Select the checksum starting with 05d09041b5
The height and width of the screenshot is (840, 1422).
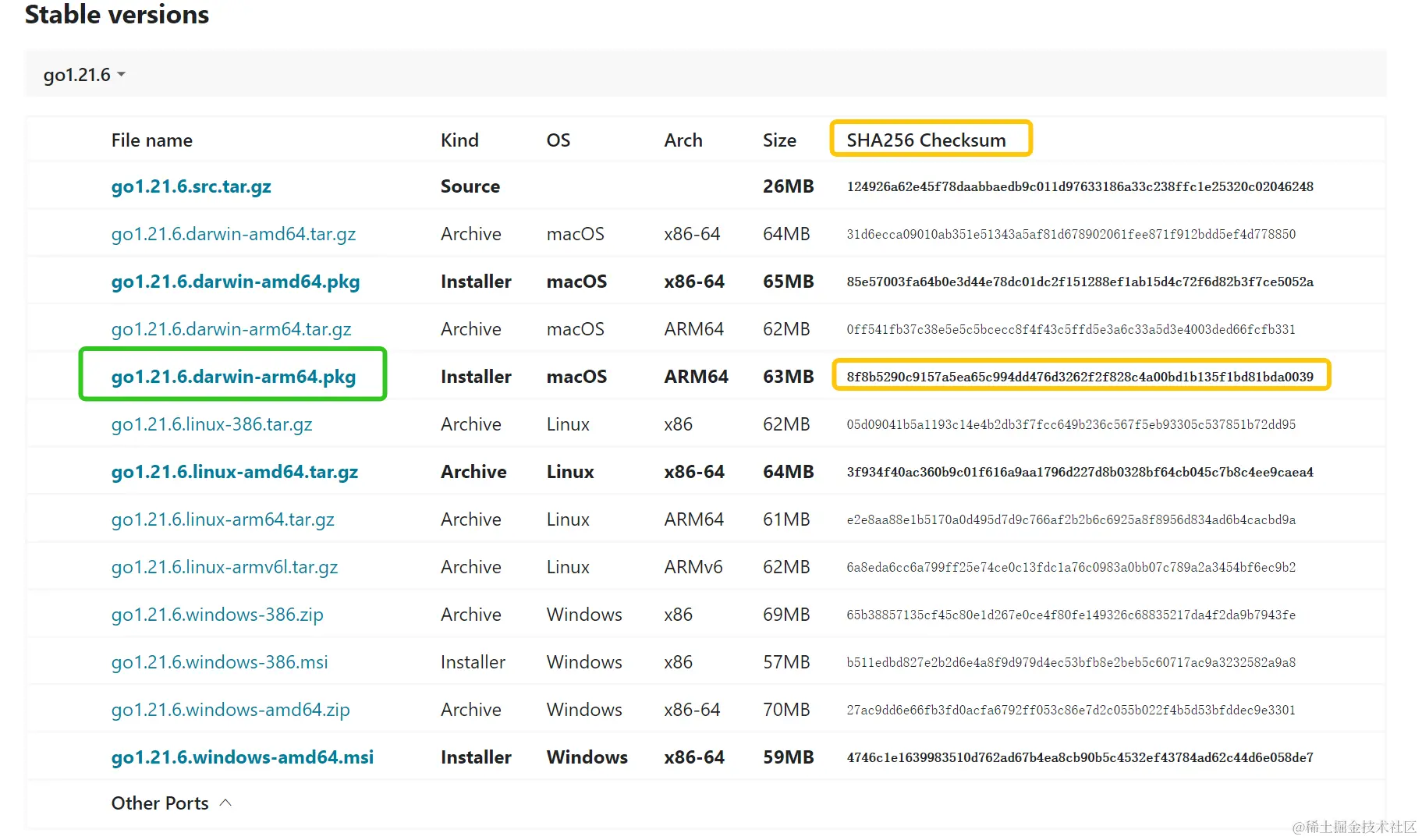(1071, 424)
